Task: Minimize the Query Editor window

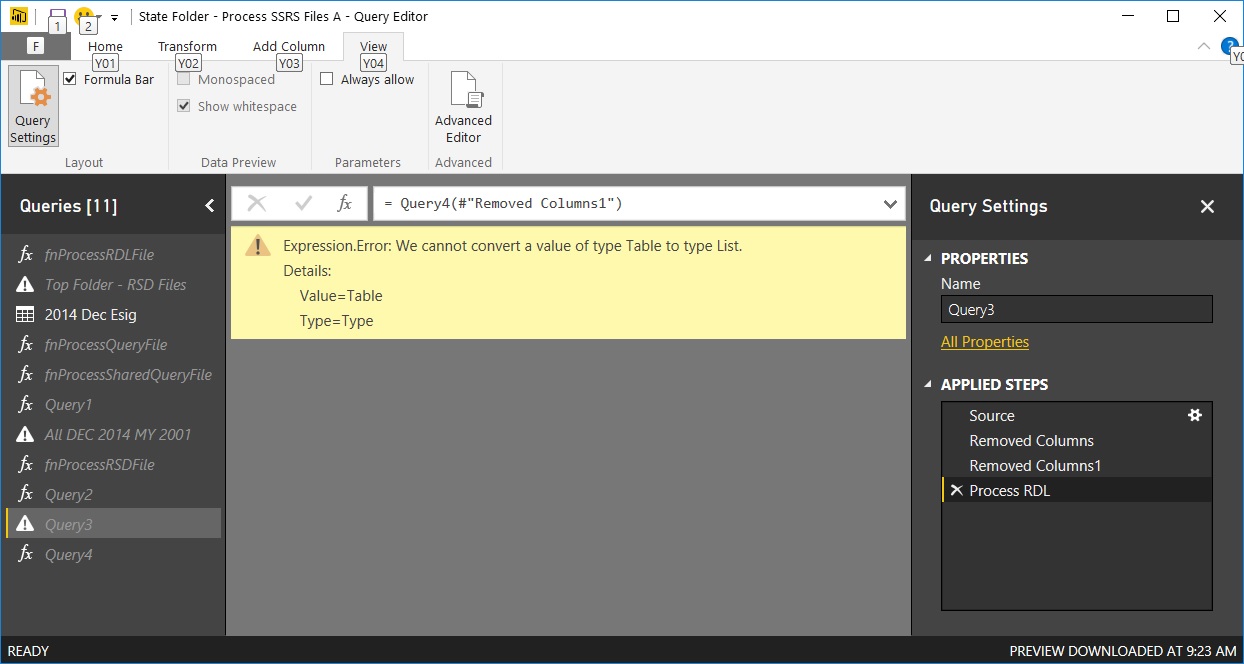Action: pos(1127,16)
